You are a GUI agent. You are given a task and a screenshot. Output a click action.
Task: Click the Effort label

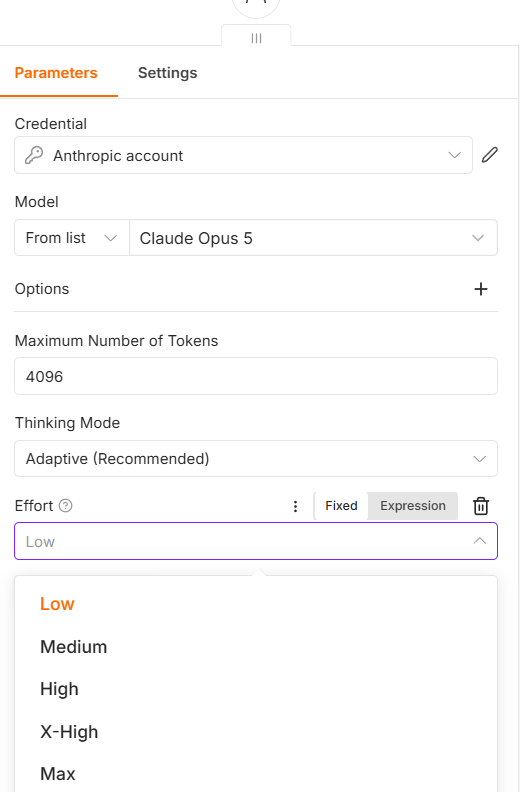point(34,506)
